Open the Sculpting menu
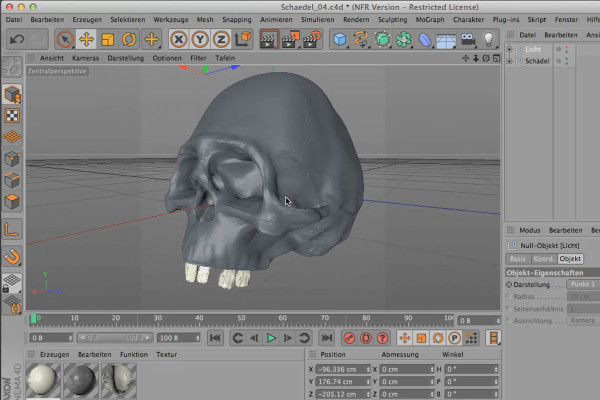This screenshot has height=400, width=600. click(x=393, y=20)
